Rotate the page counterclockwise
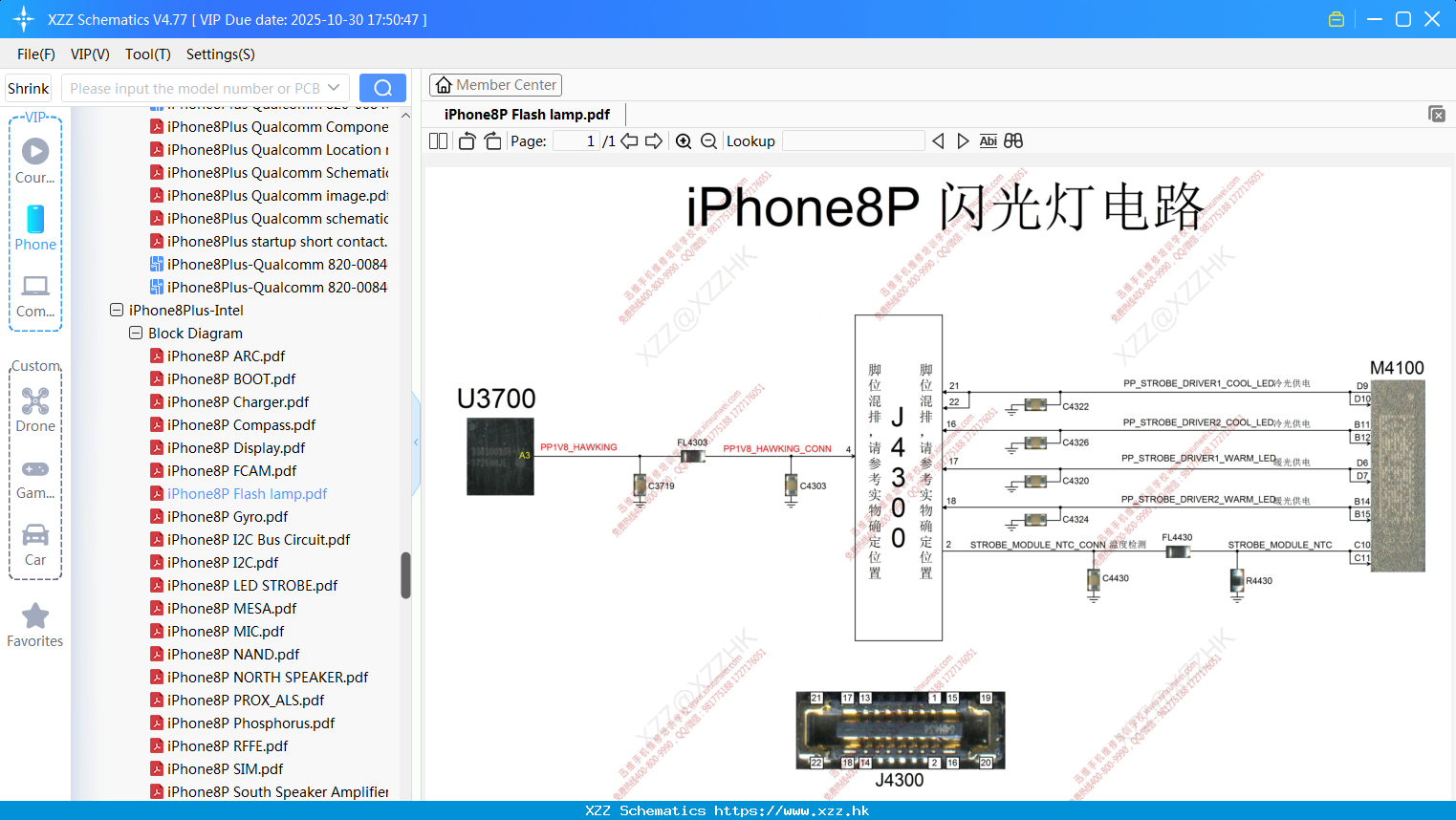The image size is (1456, 820). (467, 141)
